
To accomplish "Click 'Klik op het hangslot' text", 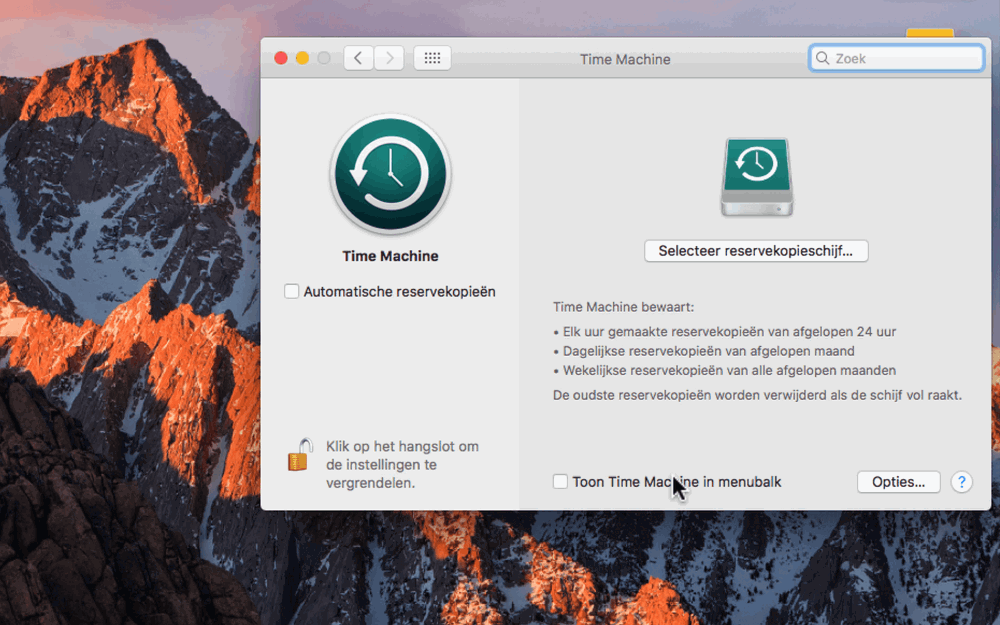I will tap(402, 464).
